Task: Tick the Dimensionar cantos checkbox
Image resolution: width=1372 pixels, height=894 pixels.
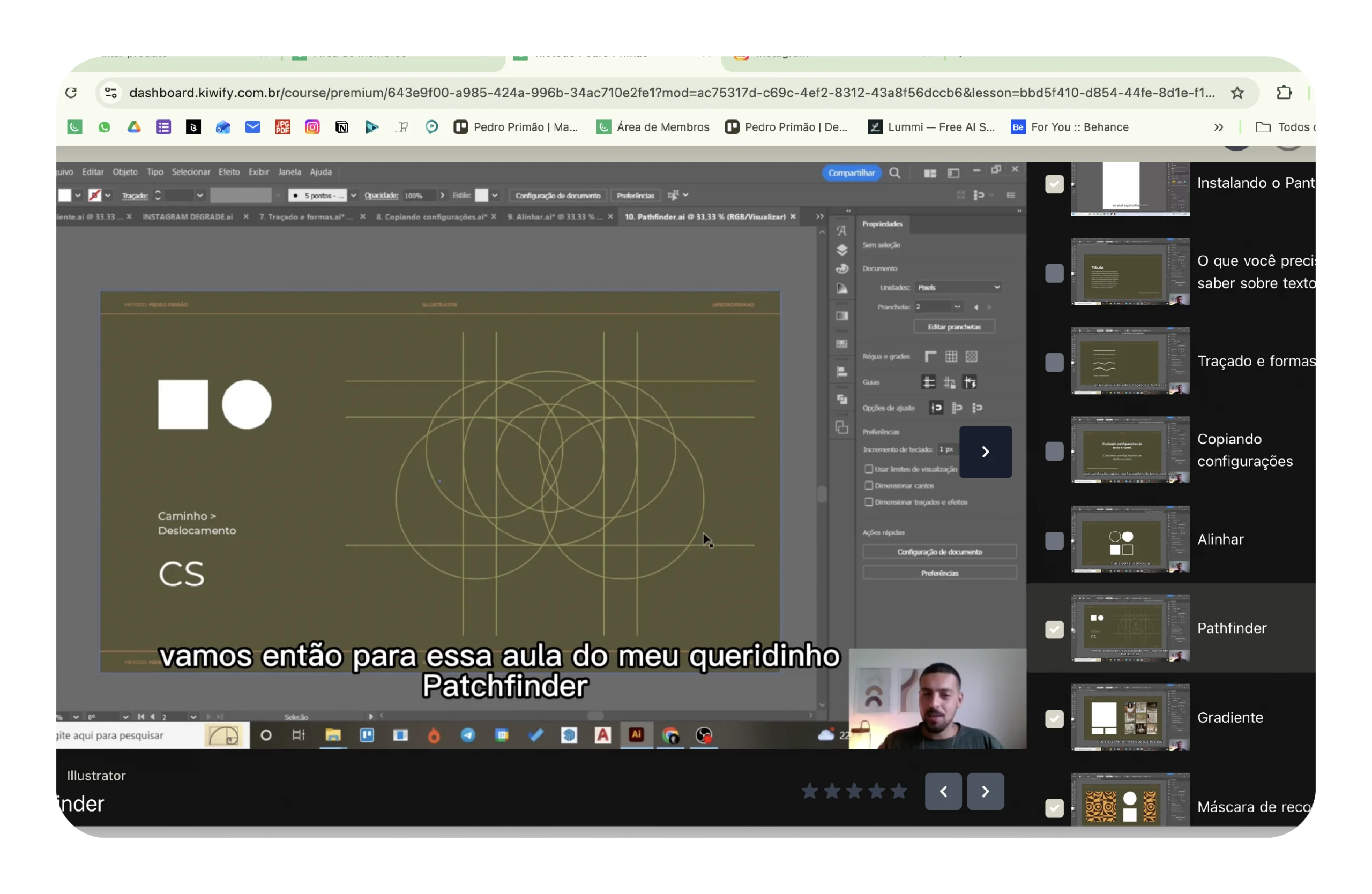Action: pos(869,486)
